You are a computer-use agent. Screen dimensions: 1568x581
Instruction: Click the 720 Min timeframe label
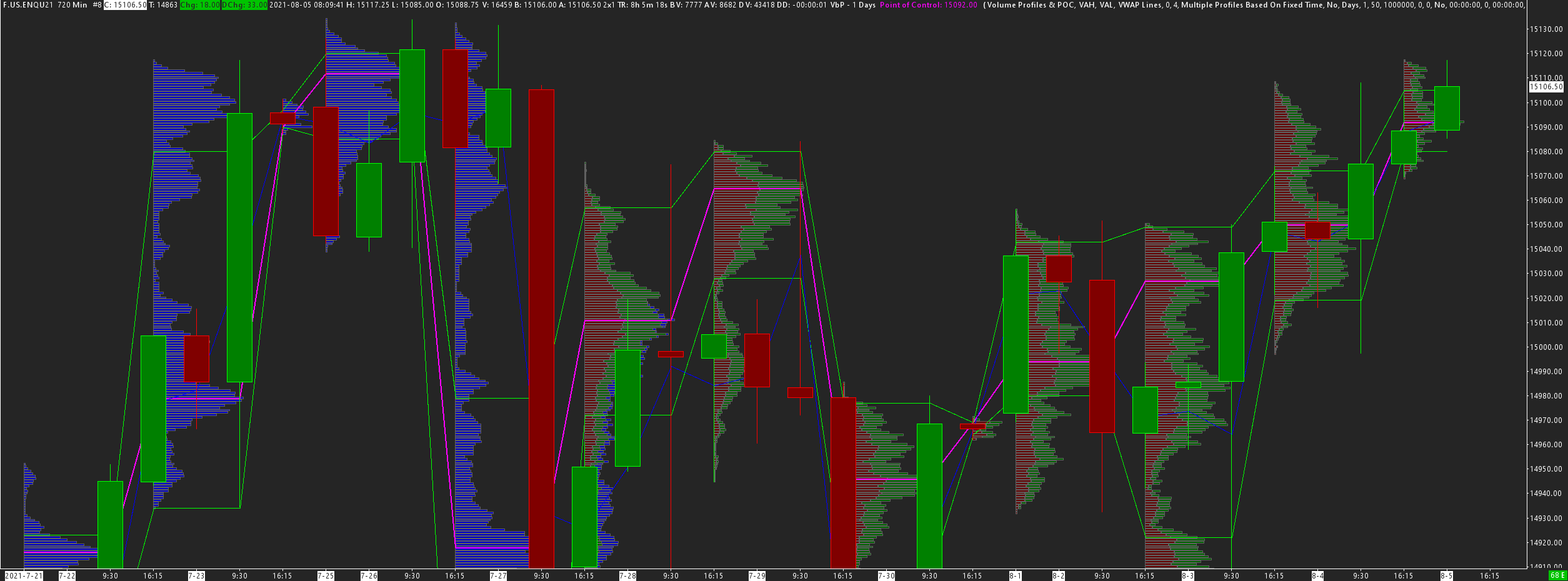pos(72,5)
